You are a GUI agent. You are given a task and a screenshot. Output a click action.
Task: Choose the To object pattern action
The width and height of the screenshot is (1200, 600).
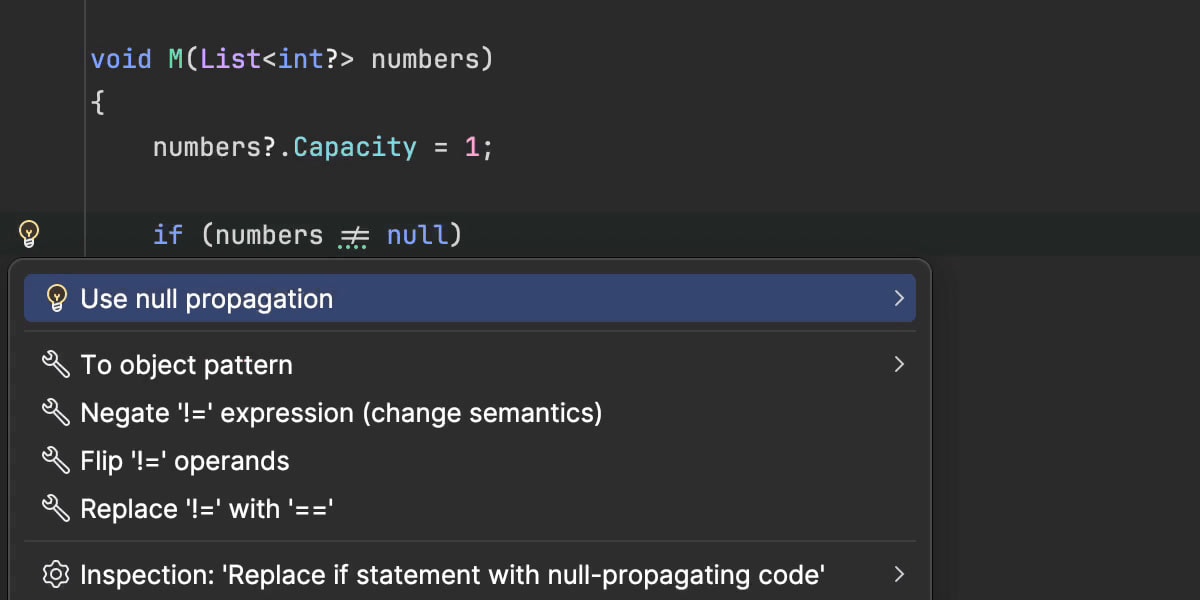pos(187,365)
